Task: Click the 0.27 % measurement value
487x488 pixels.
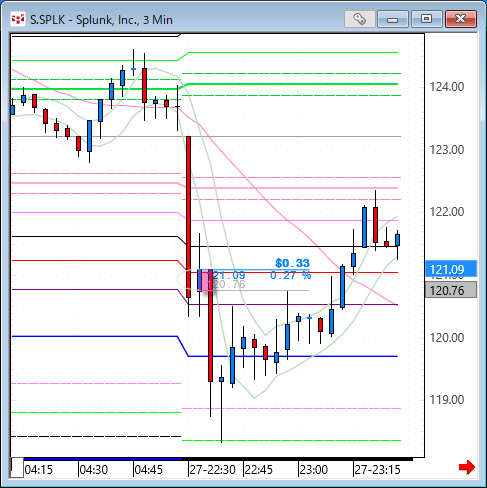Action: (x=290, y=275)
